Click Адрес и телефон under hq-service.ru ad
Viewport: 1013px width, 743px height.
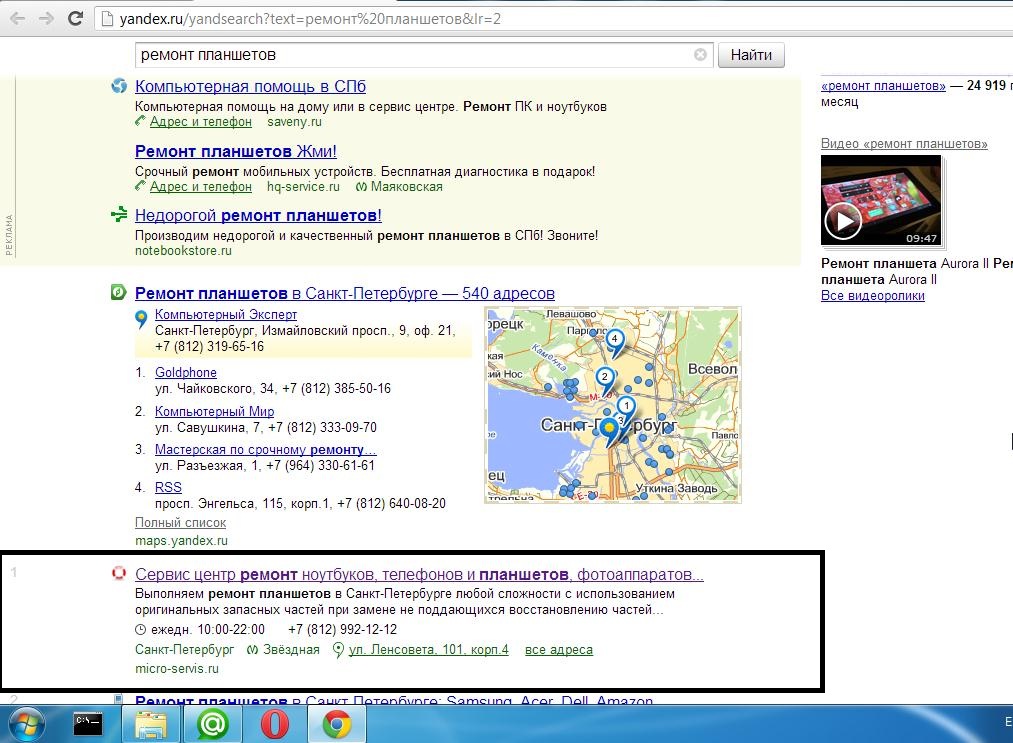click(201, 187)
